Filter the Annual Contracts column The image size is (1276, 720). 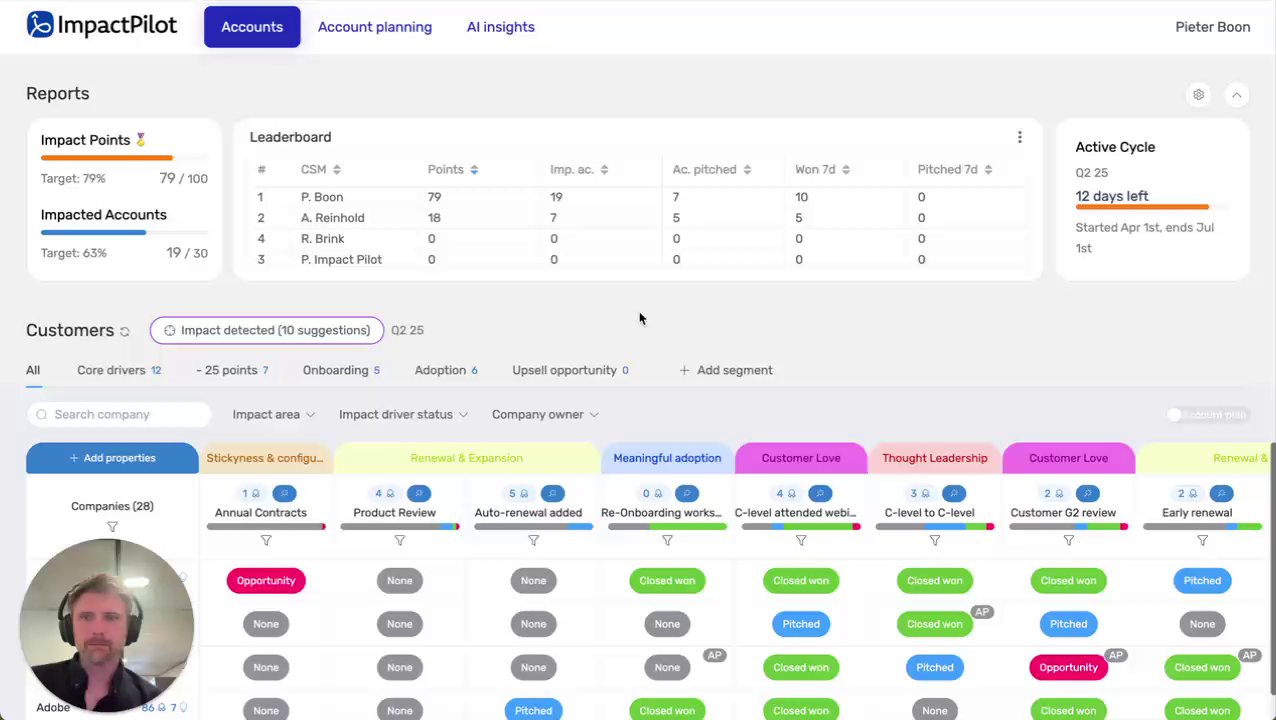pos(266,540)
